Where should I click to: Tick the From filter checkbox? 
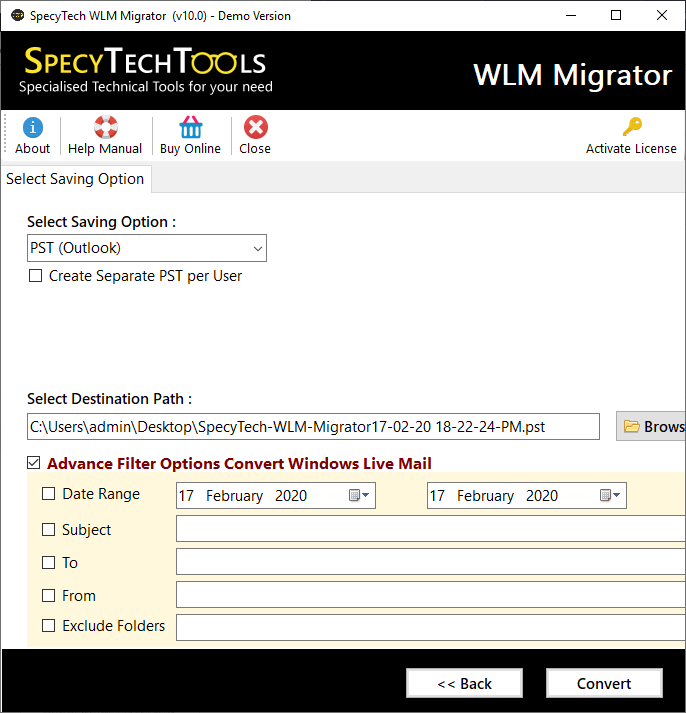coord(49,596)
